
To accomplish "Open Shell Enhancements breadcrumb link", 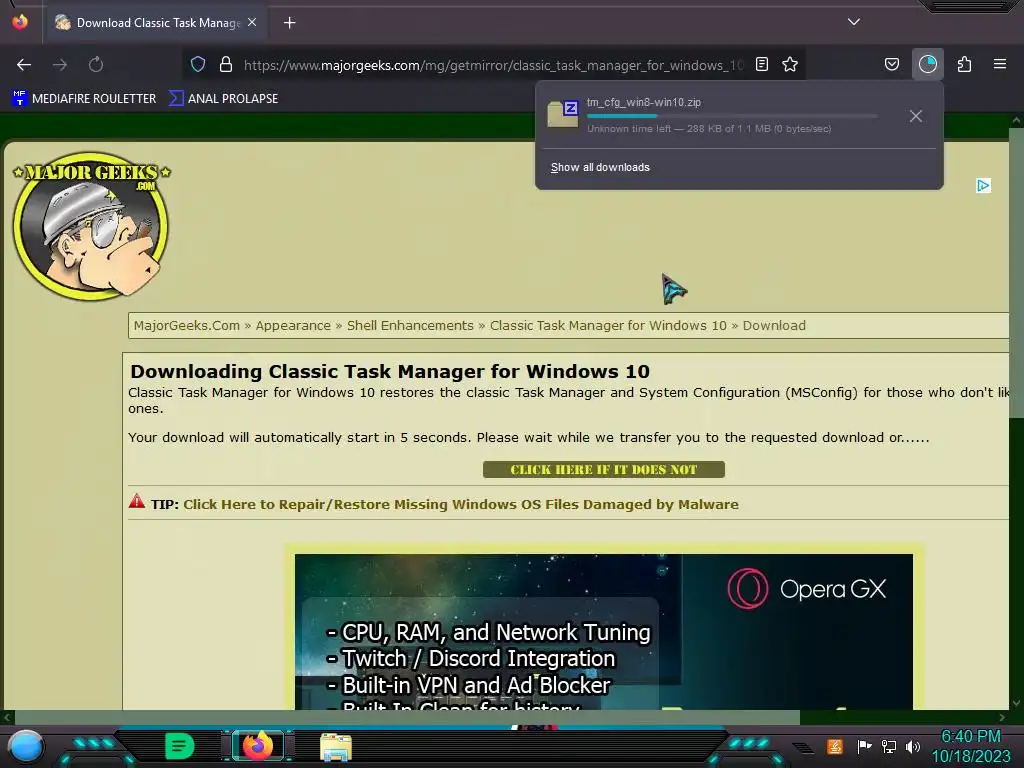I will (x=410, y=325).
